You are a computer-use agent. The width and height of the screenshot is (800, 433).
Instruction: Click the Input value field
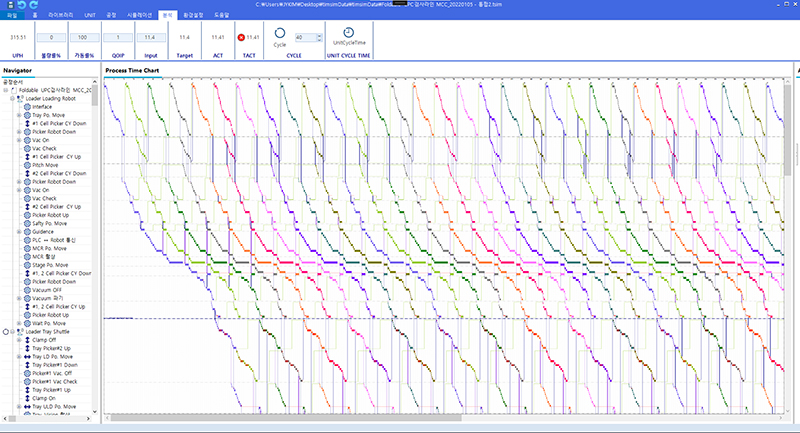coord(151,37)
